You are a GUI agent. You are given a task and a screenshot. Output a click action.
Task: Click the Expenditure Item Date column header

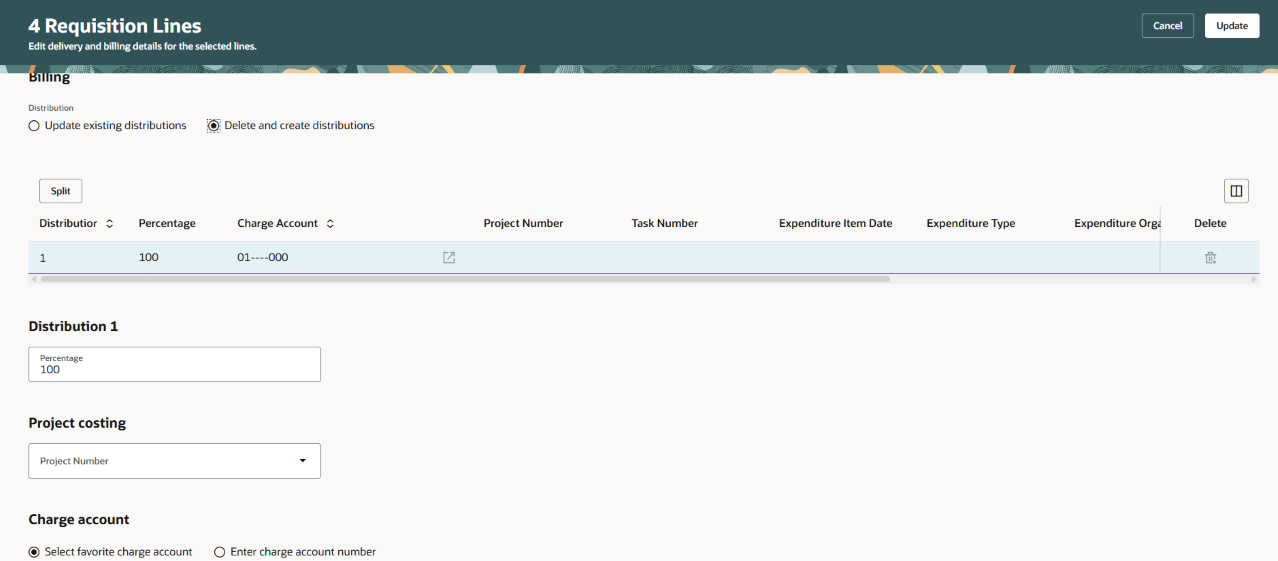coord(835,224)
